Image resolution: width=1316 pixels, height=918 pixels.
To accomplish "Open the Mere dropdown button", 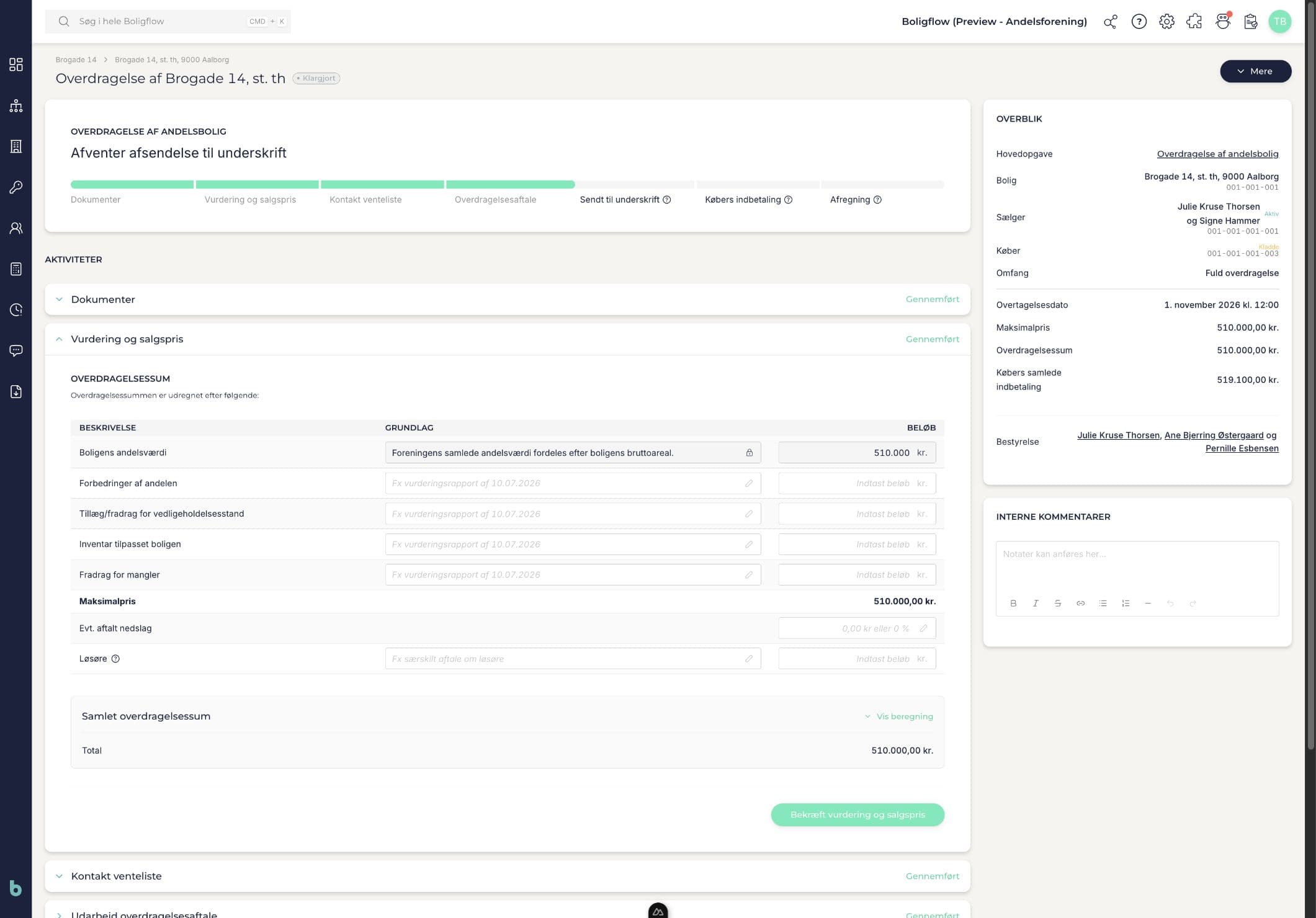I will click(x=1255, y=71).
